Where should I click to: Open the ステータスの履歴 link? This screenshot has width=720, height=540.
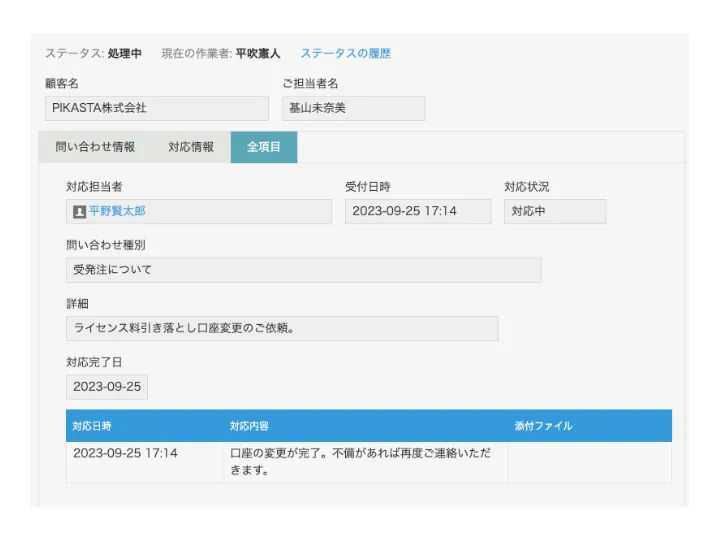(345, 53)
